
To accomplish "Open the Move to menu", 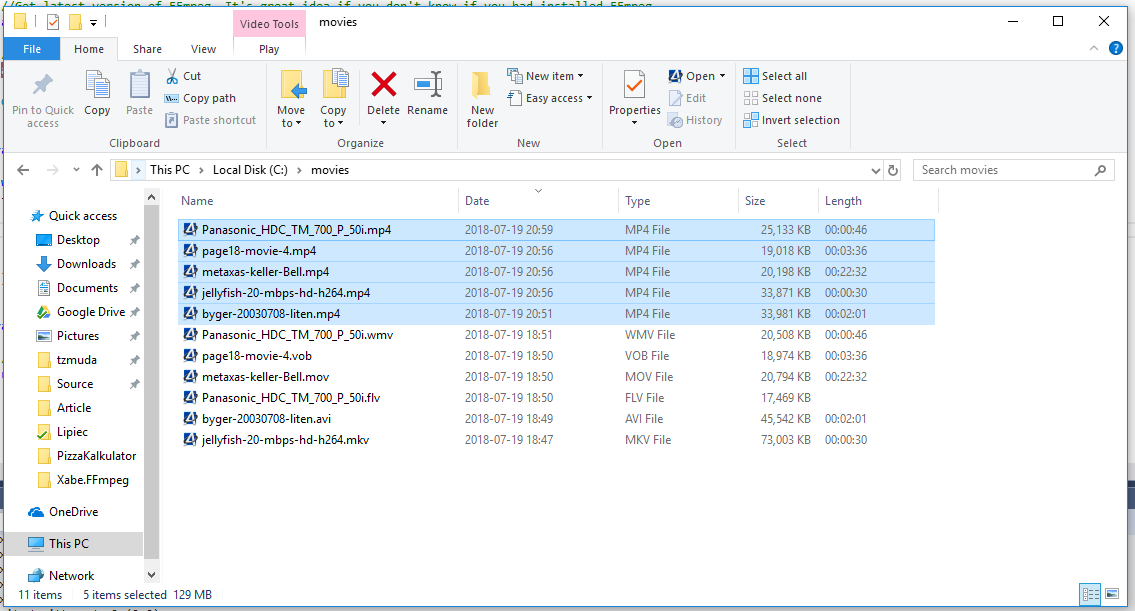I will 291,98.
